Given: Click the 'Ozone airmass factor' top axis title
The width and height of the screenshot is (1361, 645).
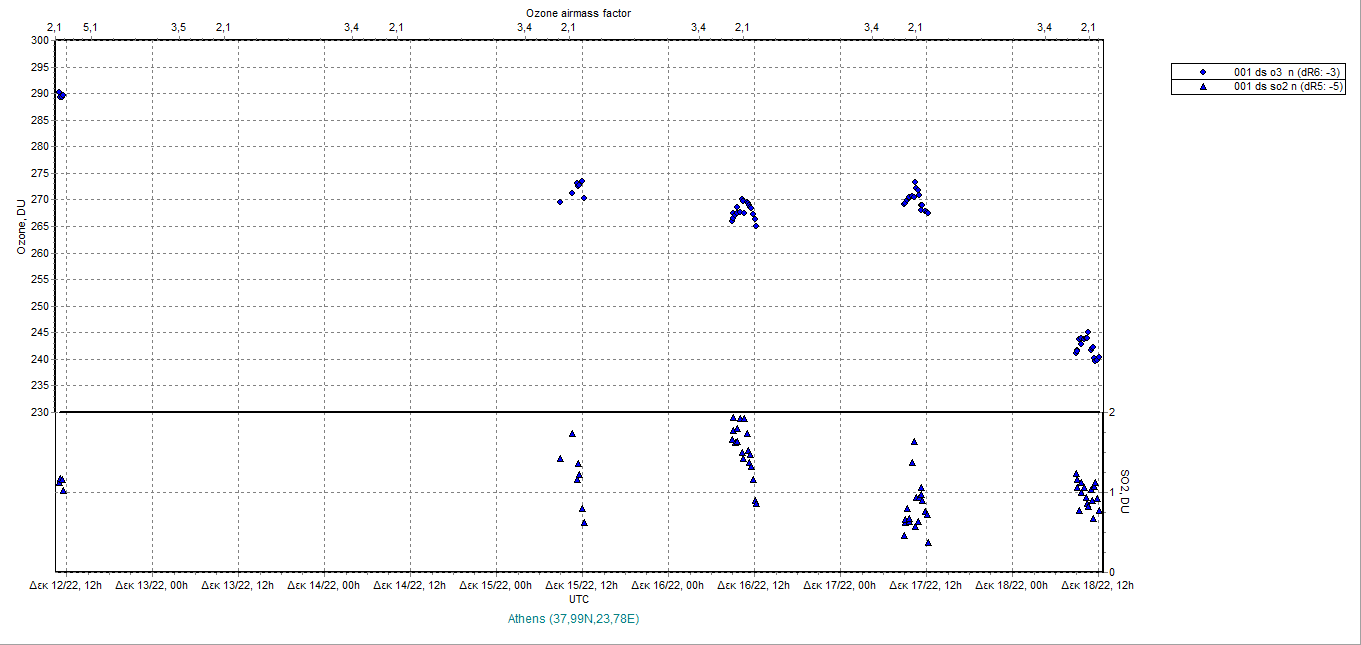Looking at the screenshot, I should pyautogui.click(x=578, y=12).
